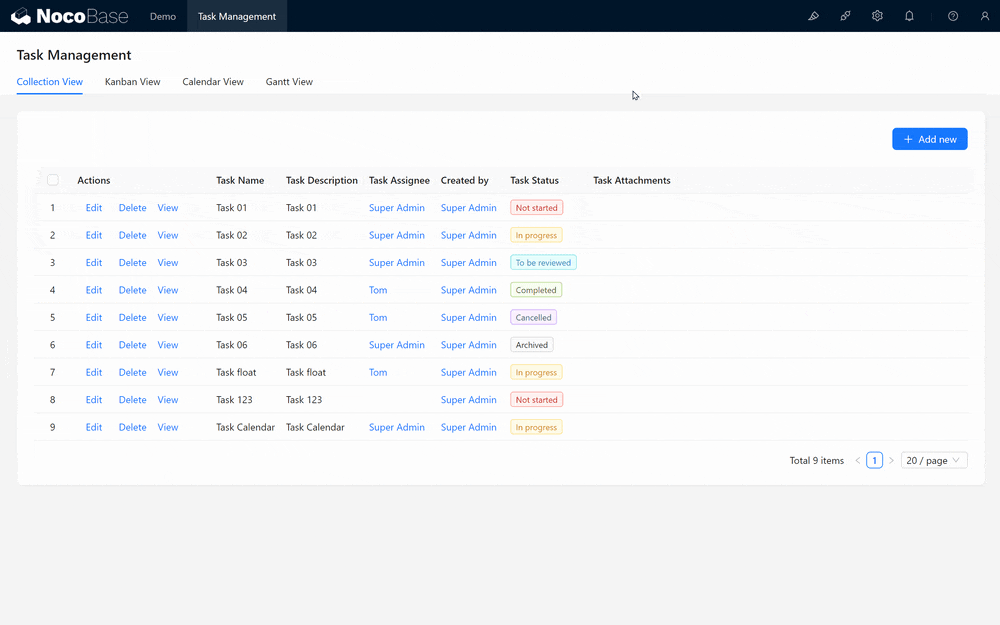Go to previous page arrow
Viewport: 1000px width, 625px height.
[x=858, y=460]
